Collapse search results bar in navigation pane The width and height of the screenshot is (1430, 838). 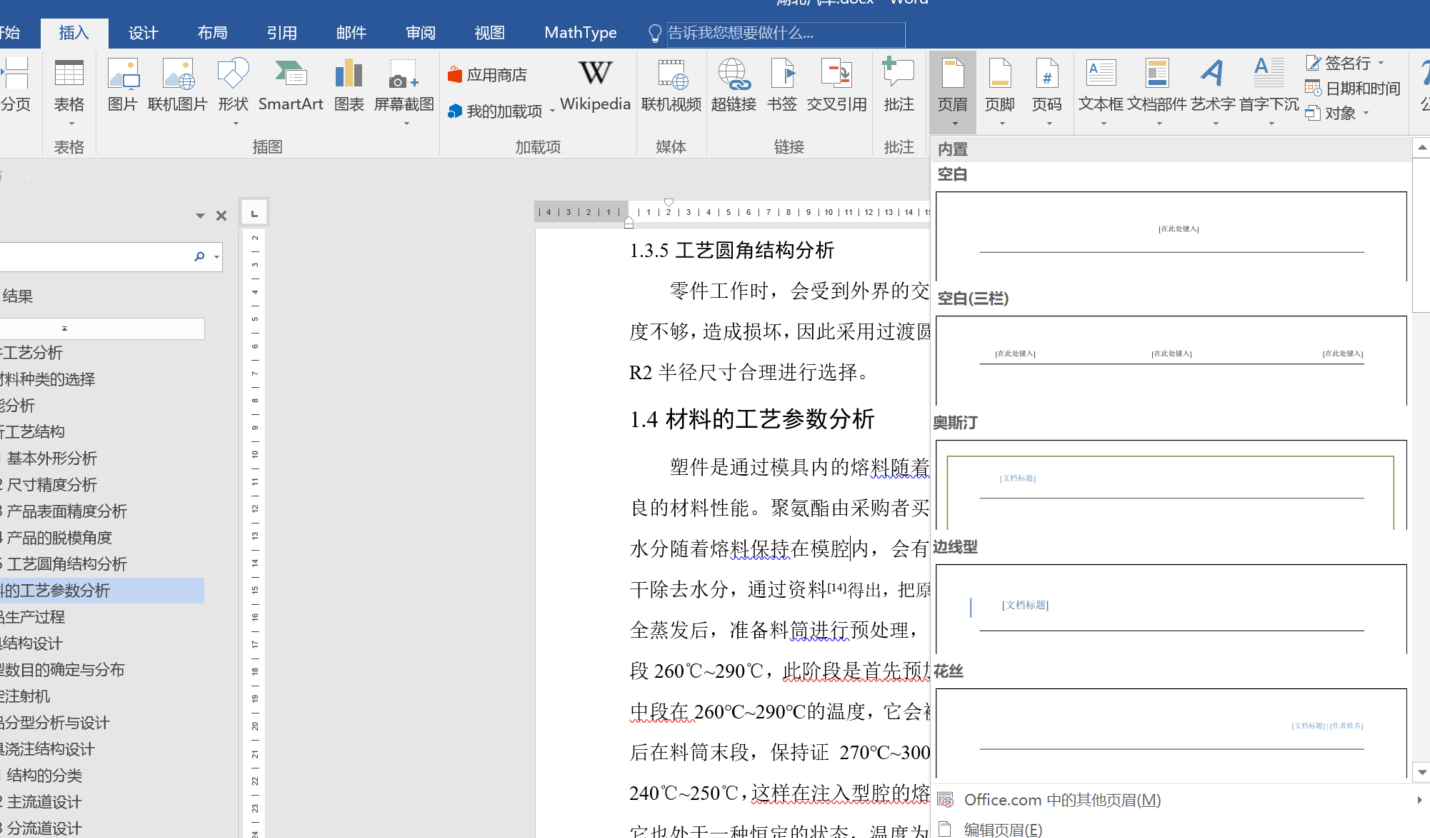[102, 328]
